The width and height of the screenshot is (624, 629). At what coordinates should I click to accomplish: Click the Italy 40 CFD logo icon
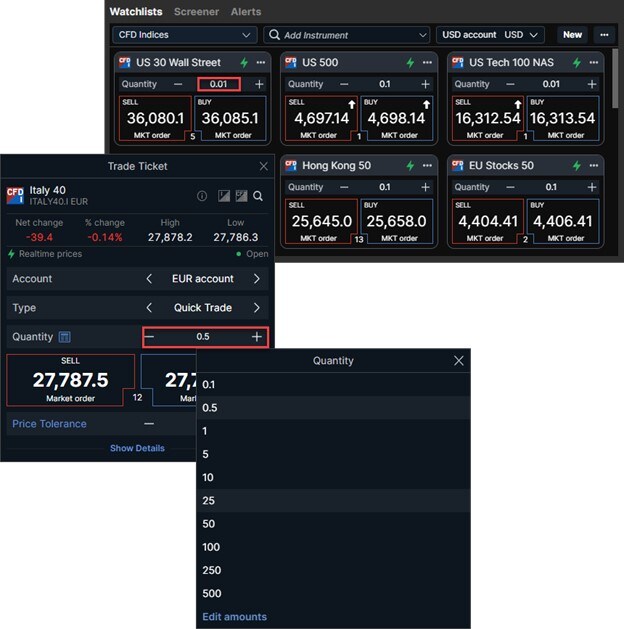click(15, 195)
